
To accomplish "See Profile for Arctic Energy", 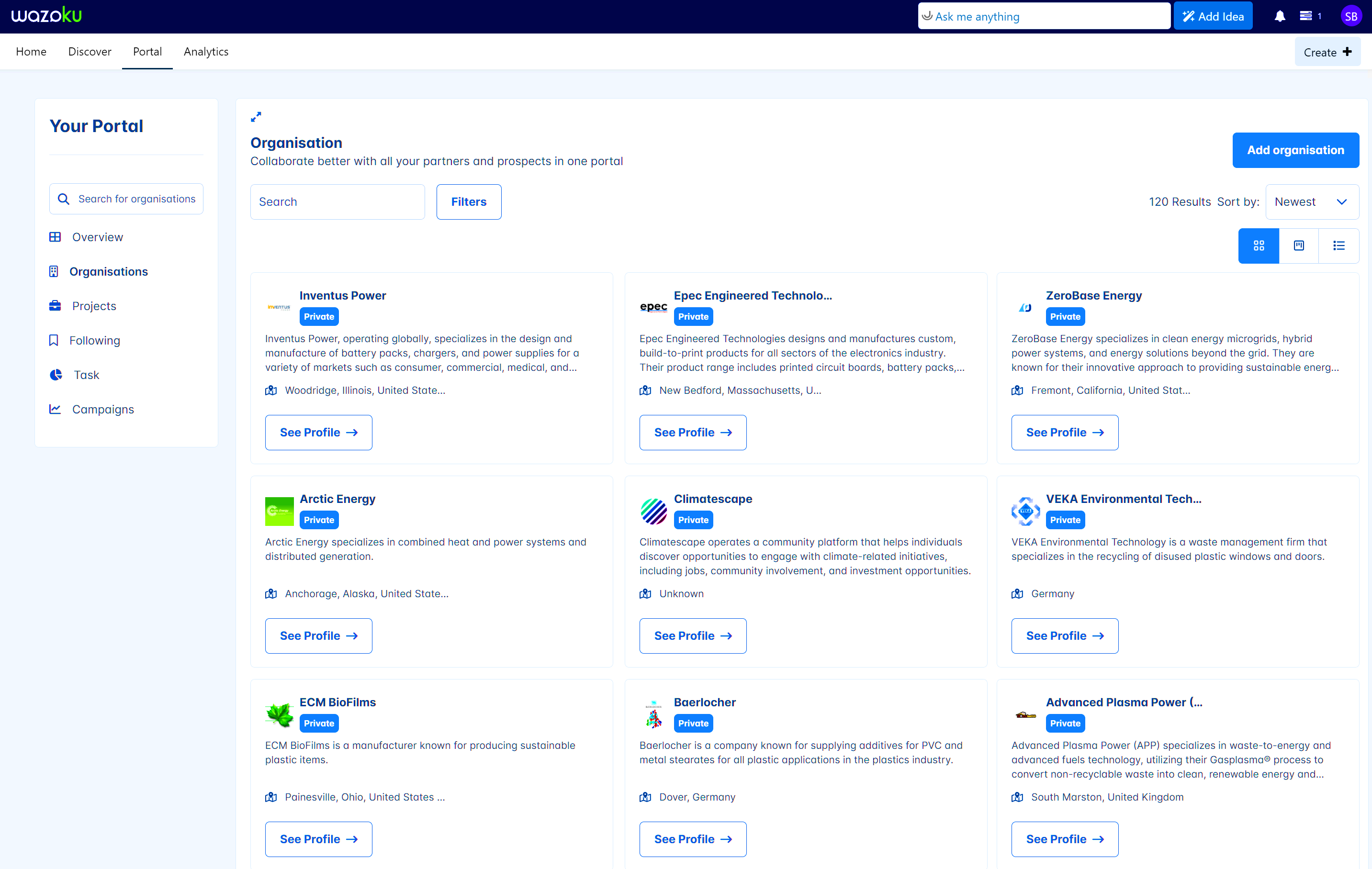I will (318, 635).
